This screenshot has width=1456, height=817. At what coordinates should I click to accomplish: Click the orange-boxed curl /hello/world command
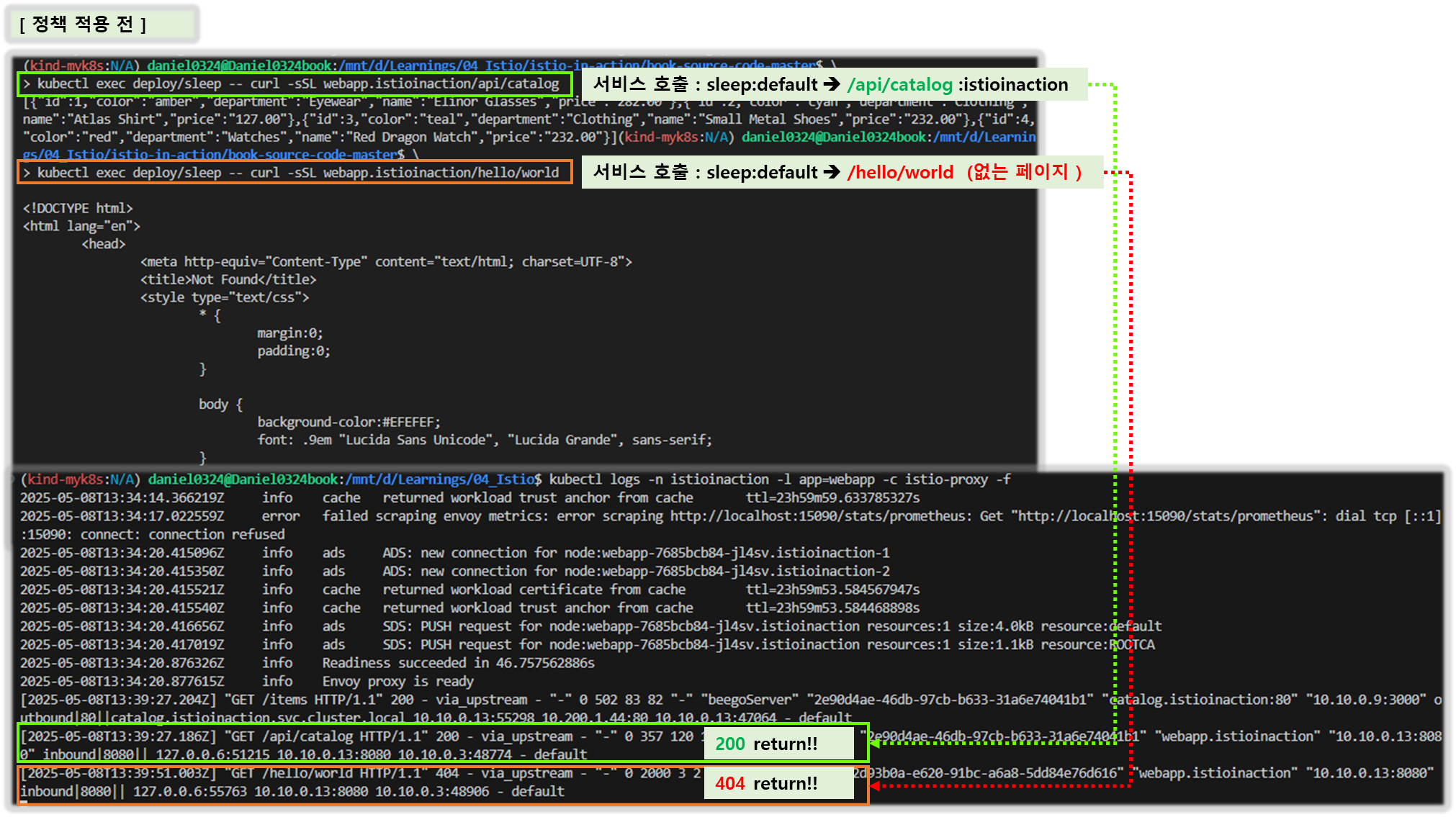[295, 173]
